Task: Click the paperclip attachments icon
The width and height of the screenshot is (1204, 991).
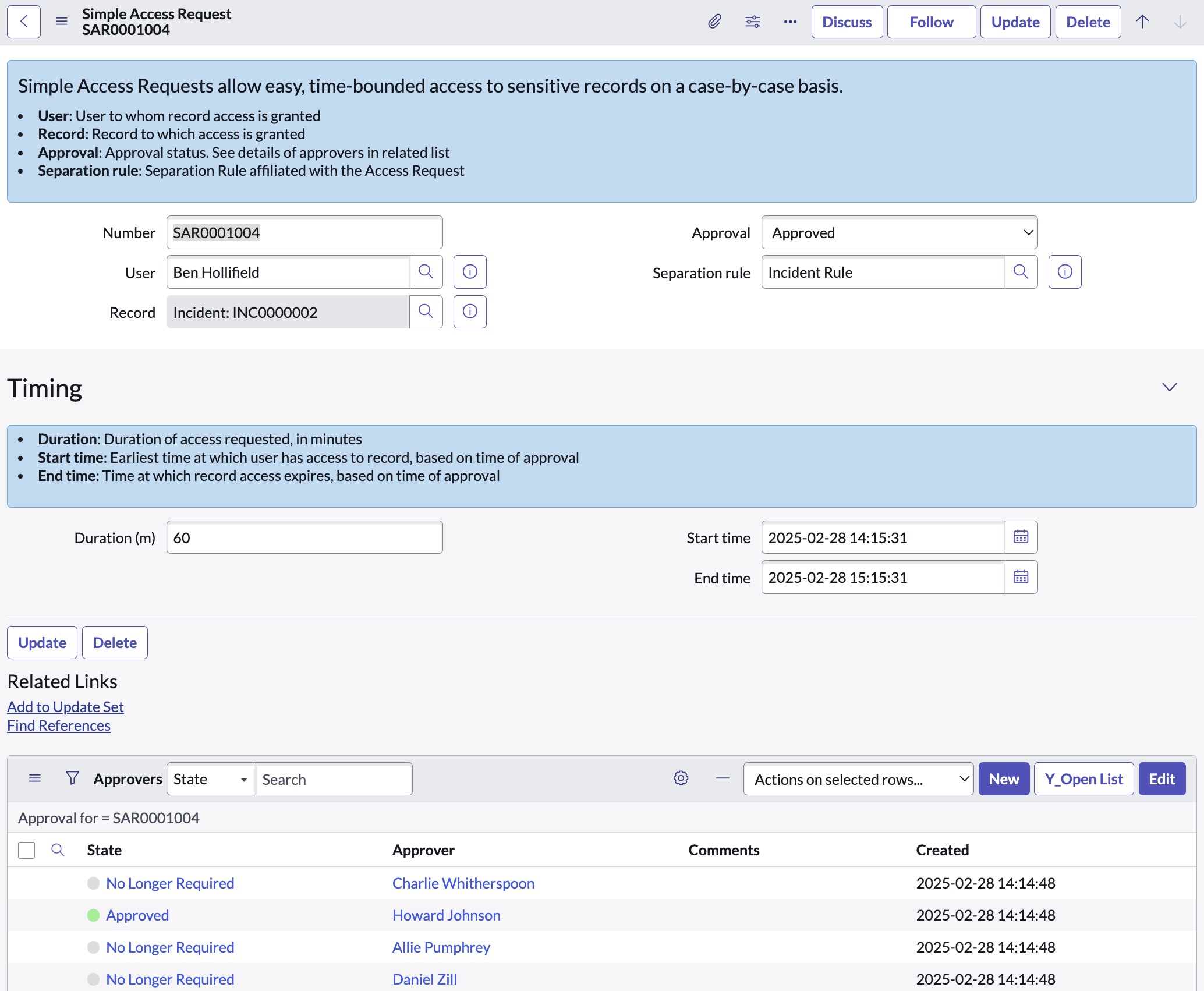Action: click(714, 22)
